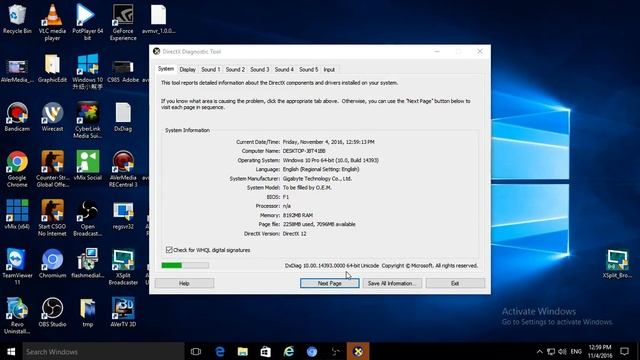Select the XSplit_Bro icon at right edge
The width and height of the screenshot is (640, 360).
617,263
